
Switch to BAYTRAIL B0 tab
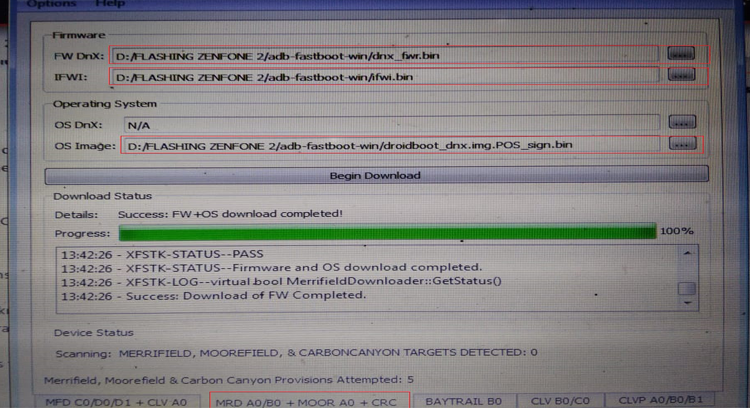pyautogui.click(x=463, y=401)
